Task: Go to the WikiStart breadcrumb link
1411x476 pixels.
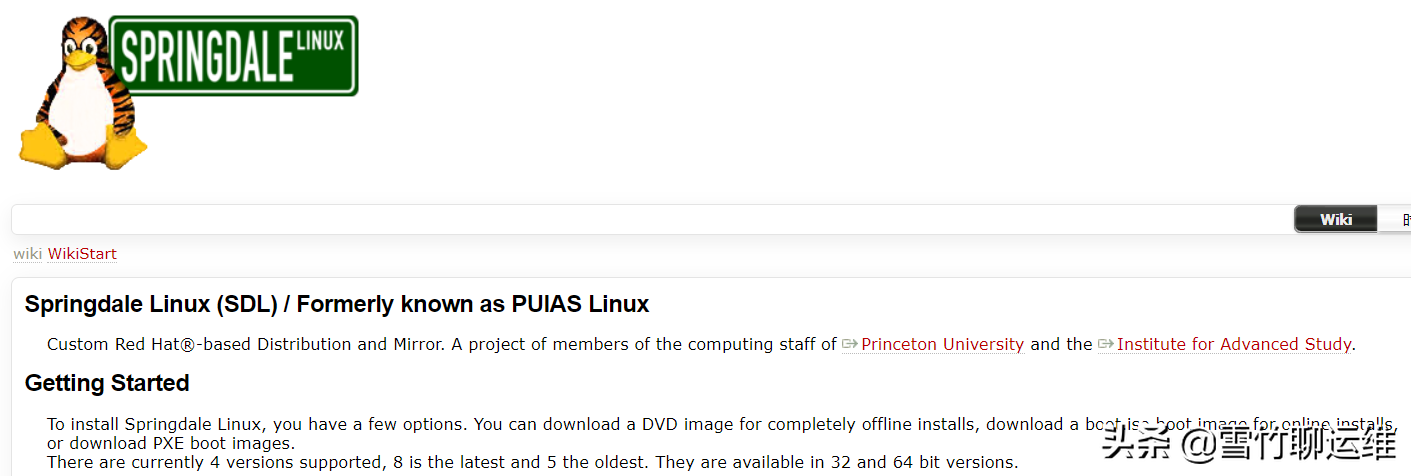Action: (x=82, y=254)
